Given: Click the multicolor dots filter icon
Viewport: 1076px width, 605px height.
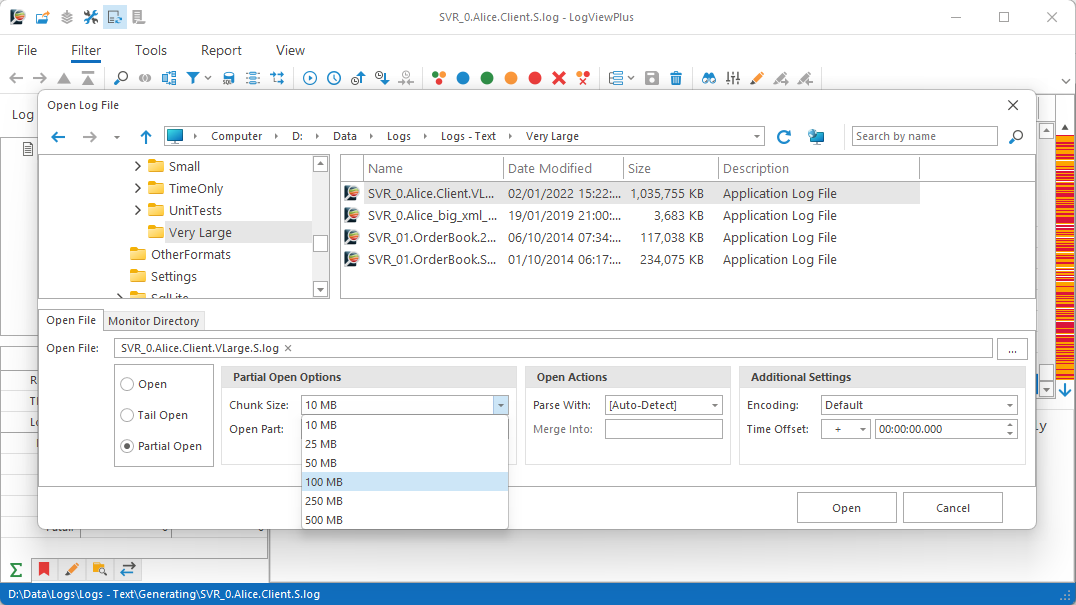Looking at the screenshot, I should pyautogui.click(x=439, y=78).
